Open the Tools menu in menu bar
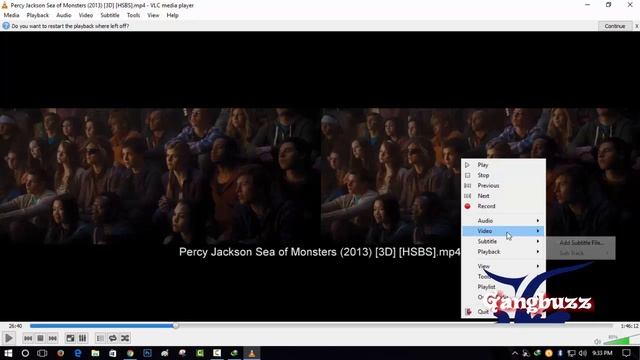This screenshot has height=360, width=640. click(x=133, y=15)
